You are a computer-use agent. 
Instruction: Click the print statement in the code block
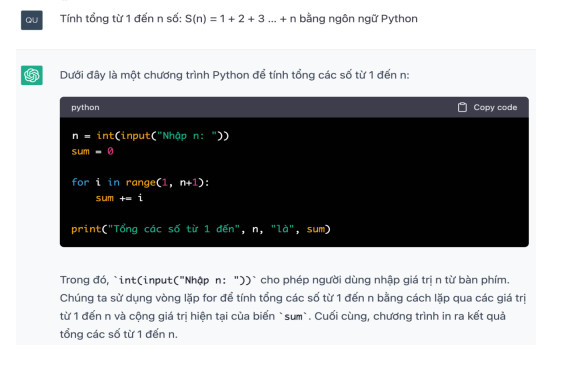coord(201,229)
